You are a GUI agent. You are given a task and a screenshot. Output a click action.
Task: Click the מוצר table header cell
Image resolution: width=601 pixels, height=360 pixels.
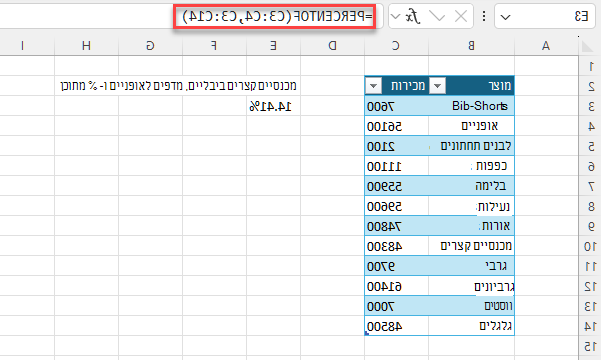pyautogui.click(x=471, y=86)
